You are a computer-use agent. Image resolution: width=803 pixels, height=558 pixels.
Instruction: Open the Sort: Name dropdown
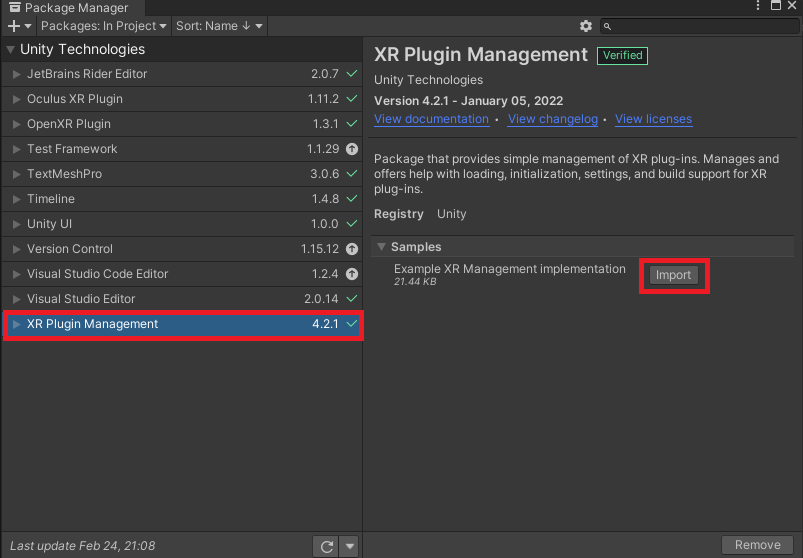click(x=219, y=26)
